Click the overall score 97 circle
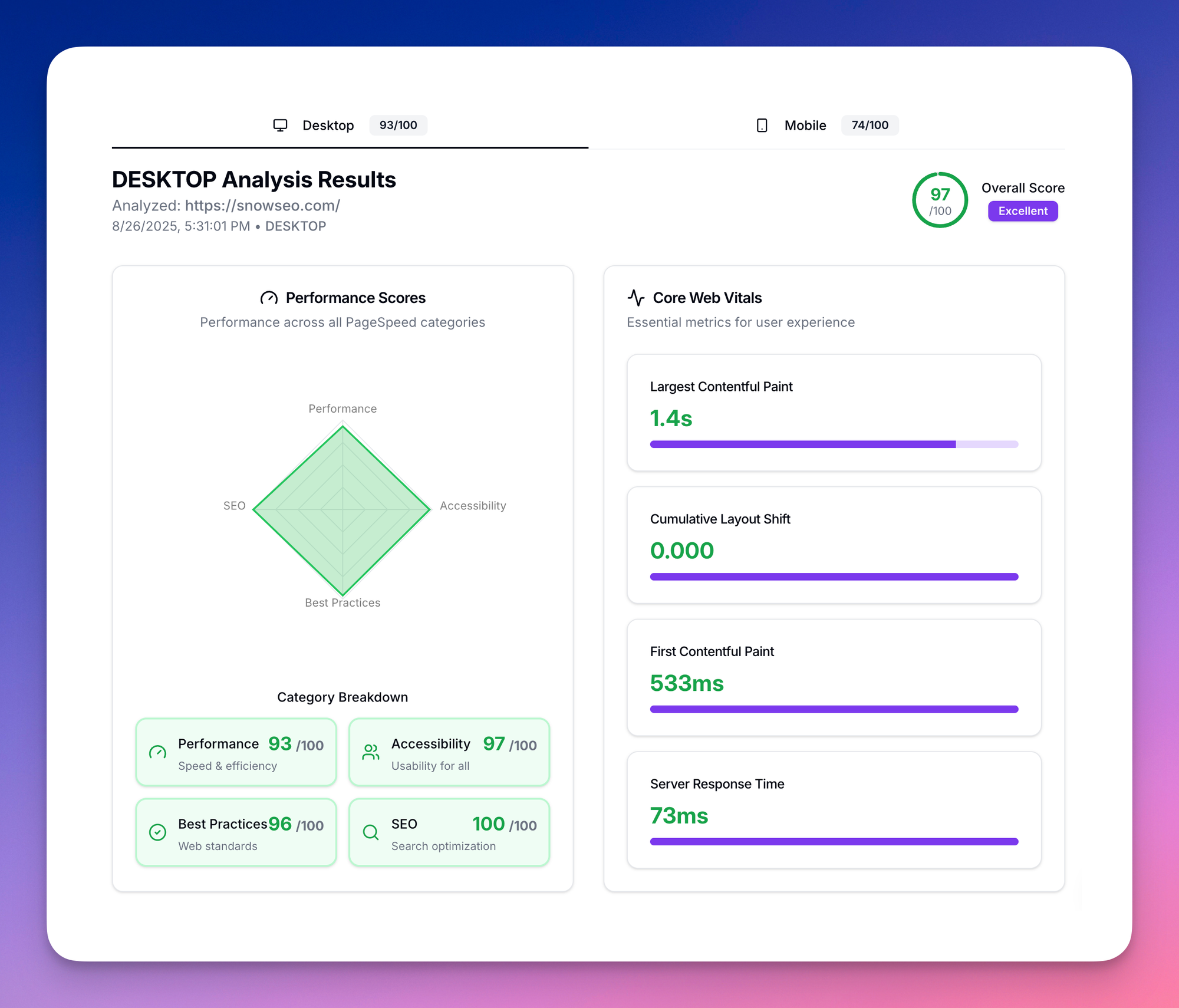Screen dimensions: 1179x1008 pyautogui.click(x=939, y=200)
